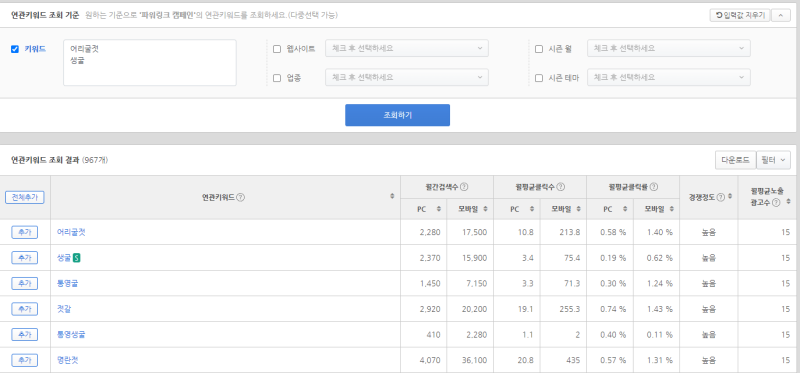Check the 시즌 테마 checkbox
This screenshot has width=800, height=373.
(x=539, y=78)
